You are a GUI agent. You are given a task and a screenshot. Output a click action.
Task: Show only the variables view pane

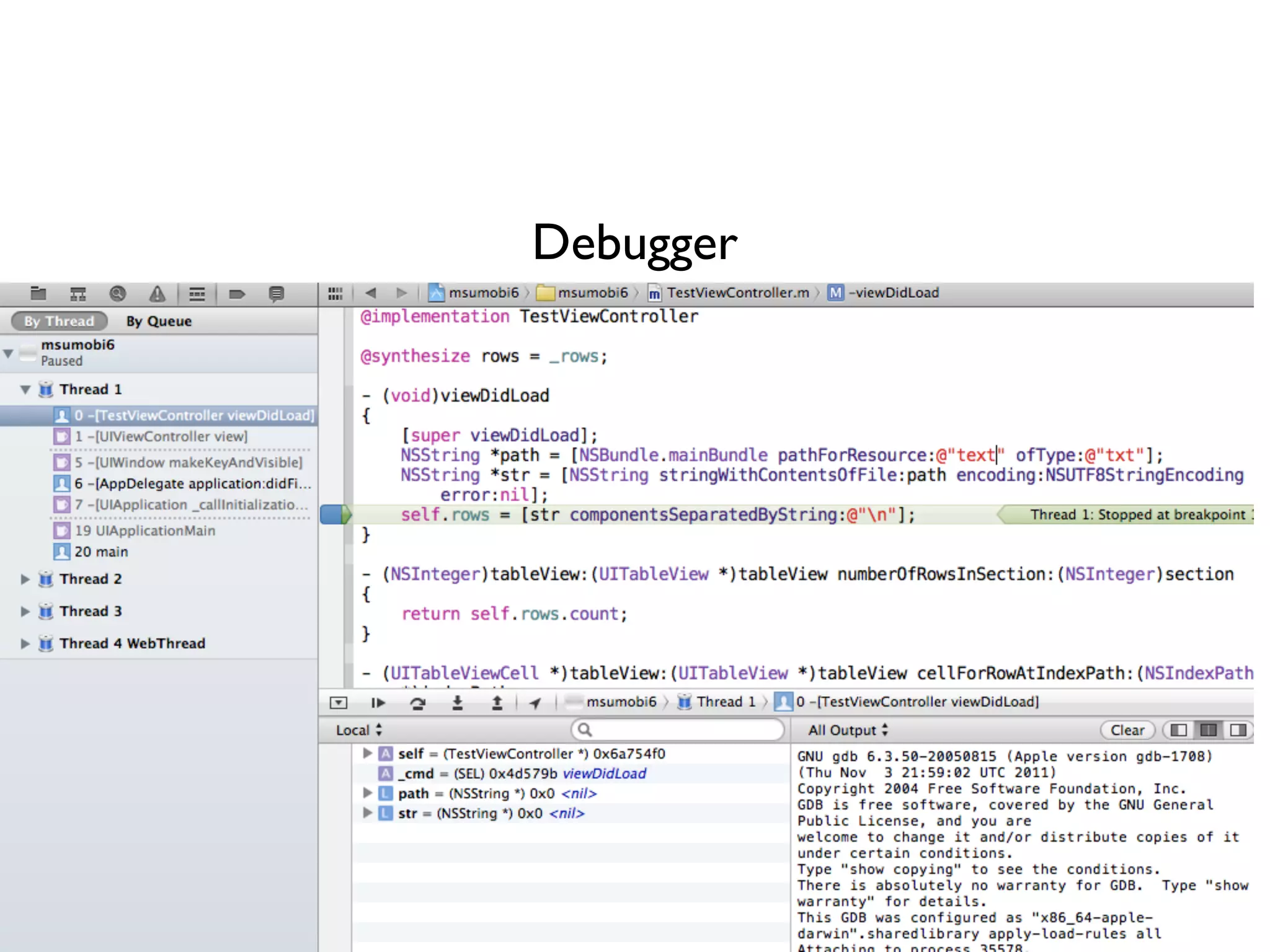[1178, 730]
